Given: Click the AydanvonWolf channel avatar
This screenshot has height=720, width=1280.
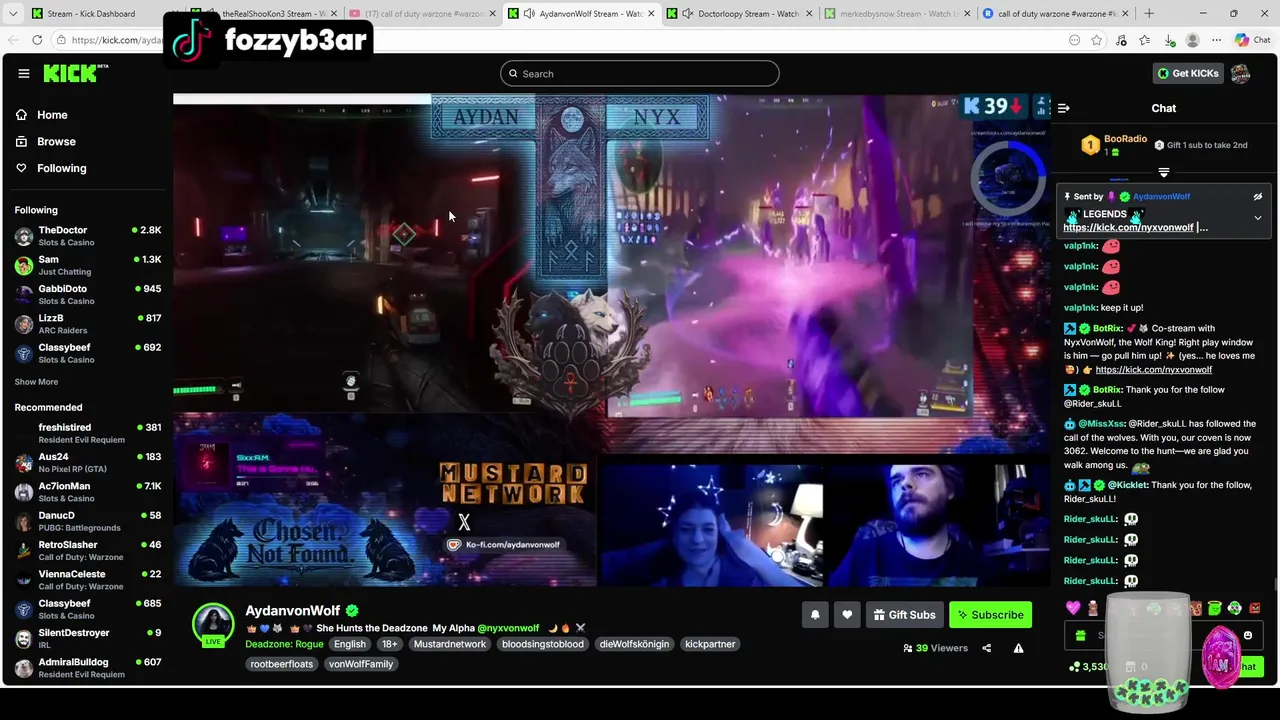Looking at the screenshot, I should pyautogui.click(x=213, y=623).
